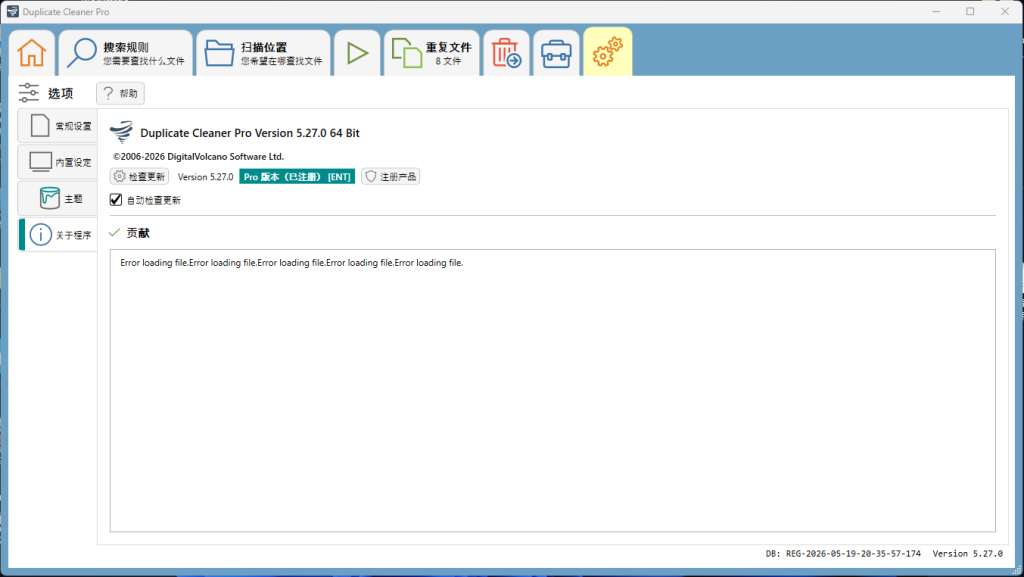Select the 主题 theme section
The width and height of the screenshot is (1024, 577).
[x=58, y=198]
